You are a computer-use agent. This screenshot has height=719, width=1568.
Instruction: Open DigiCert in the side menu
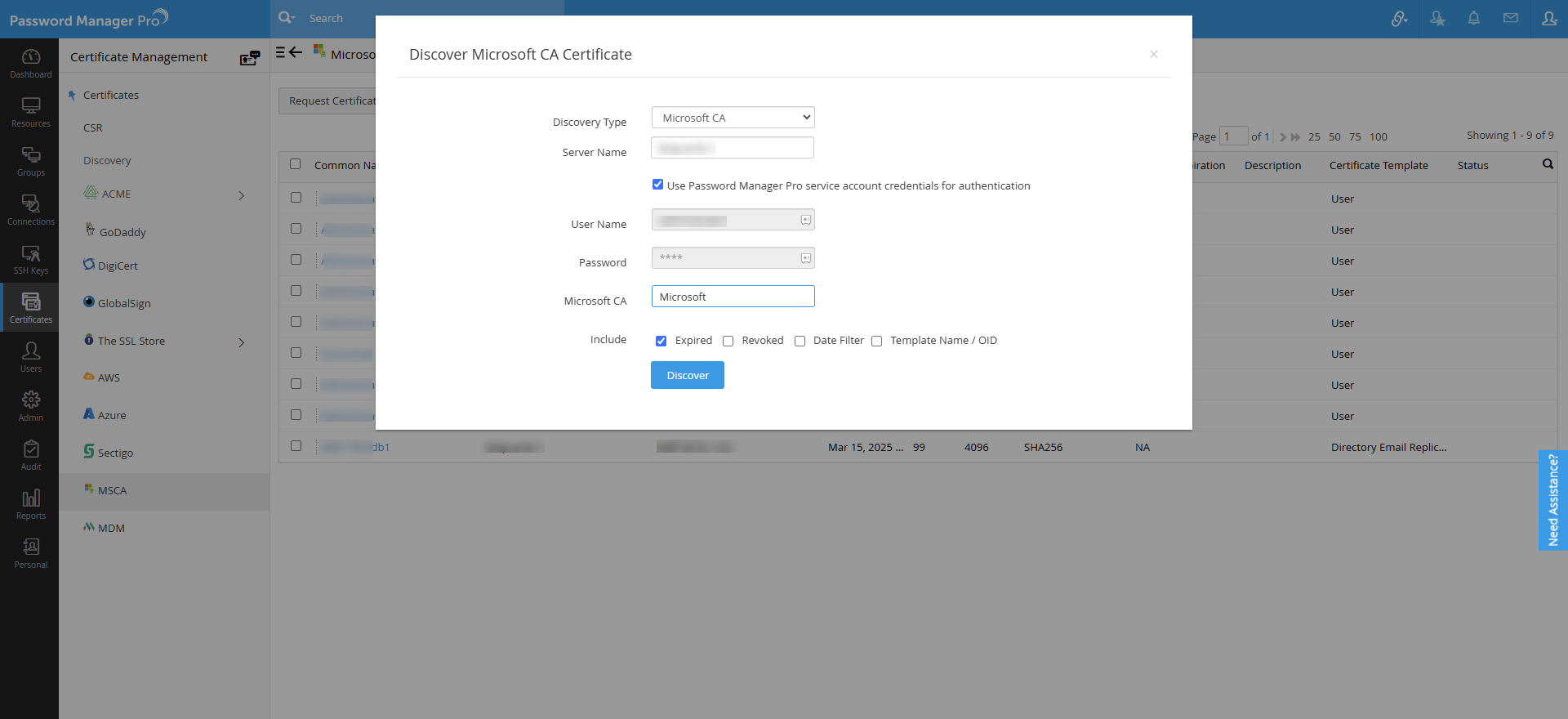pos(118,266)
